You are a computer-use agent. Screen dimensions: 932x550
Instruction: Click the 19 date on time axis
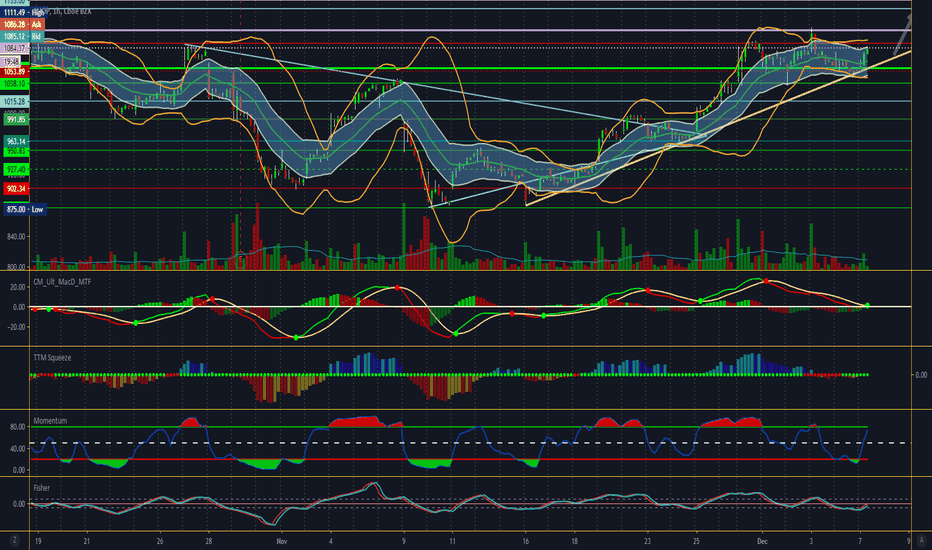click(x=38, y=541)
